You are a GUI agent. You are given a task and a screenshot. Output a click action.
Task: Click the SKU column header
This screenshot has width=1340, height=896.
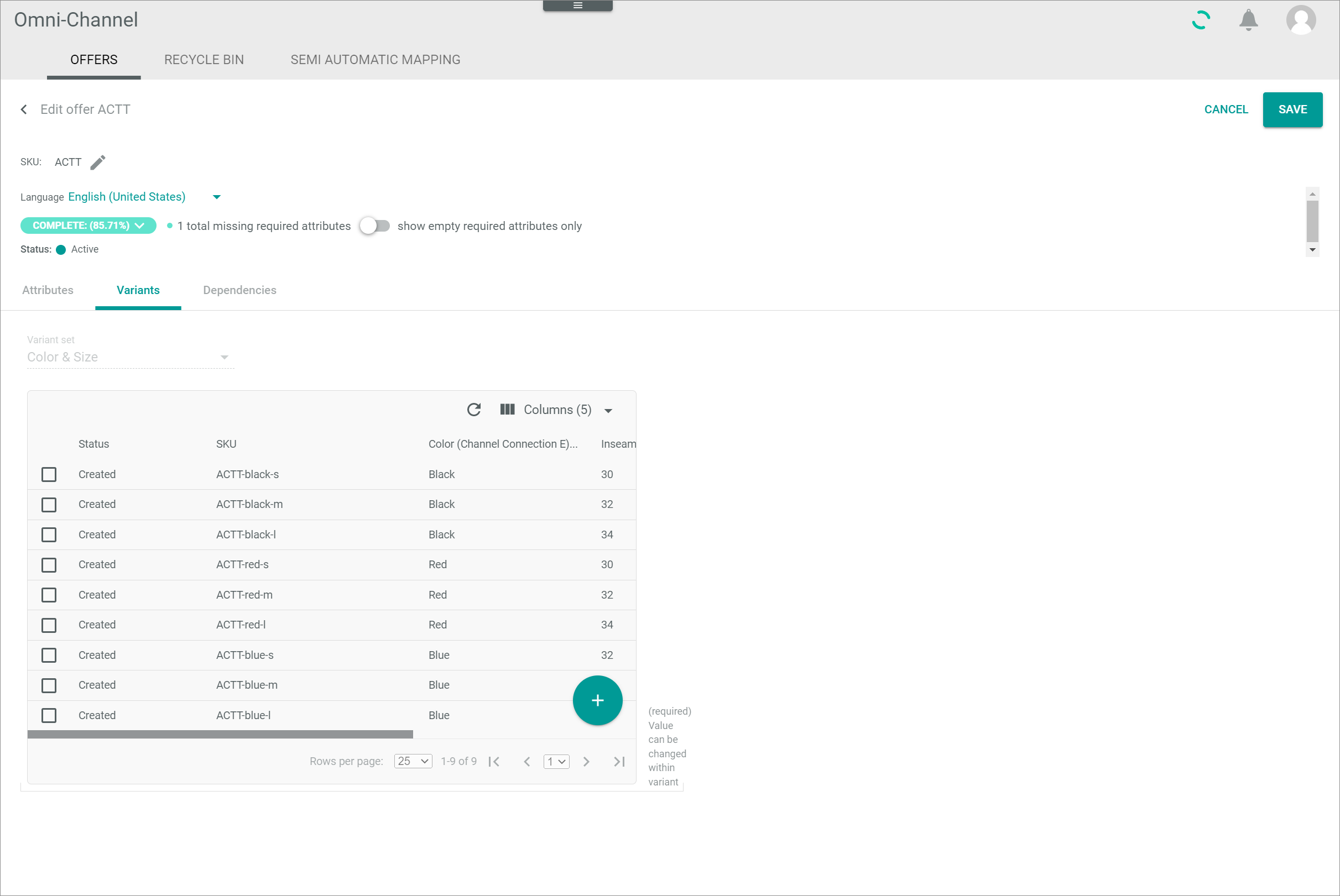point(226,444)
